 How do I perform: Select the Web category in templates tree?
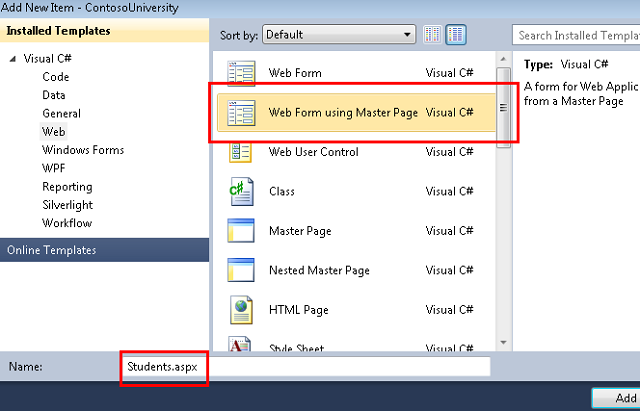54,131
